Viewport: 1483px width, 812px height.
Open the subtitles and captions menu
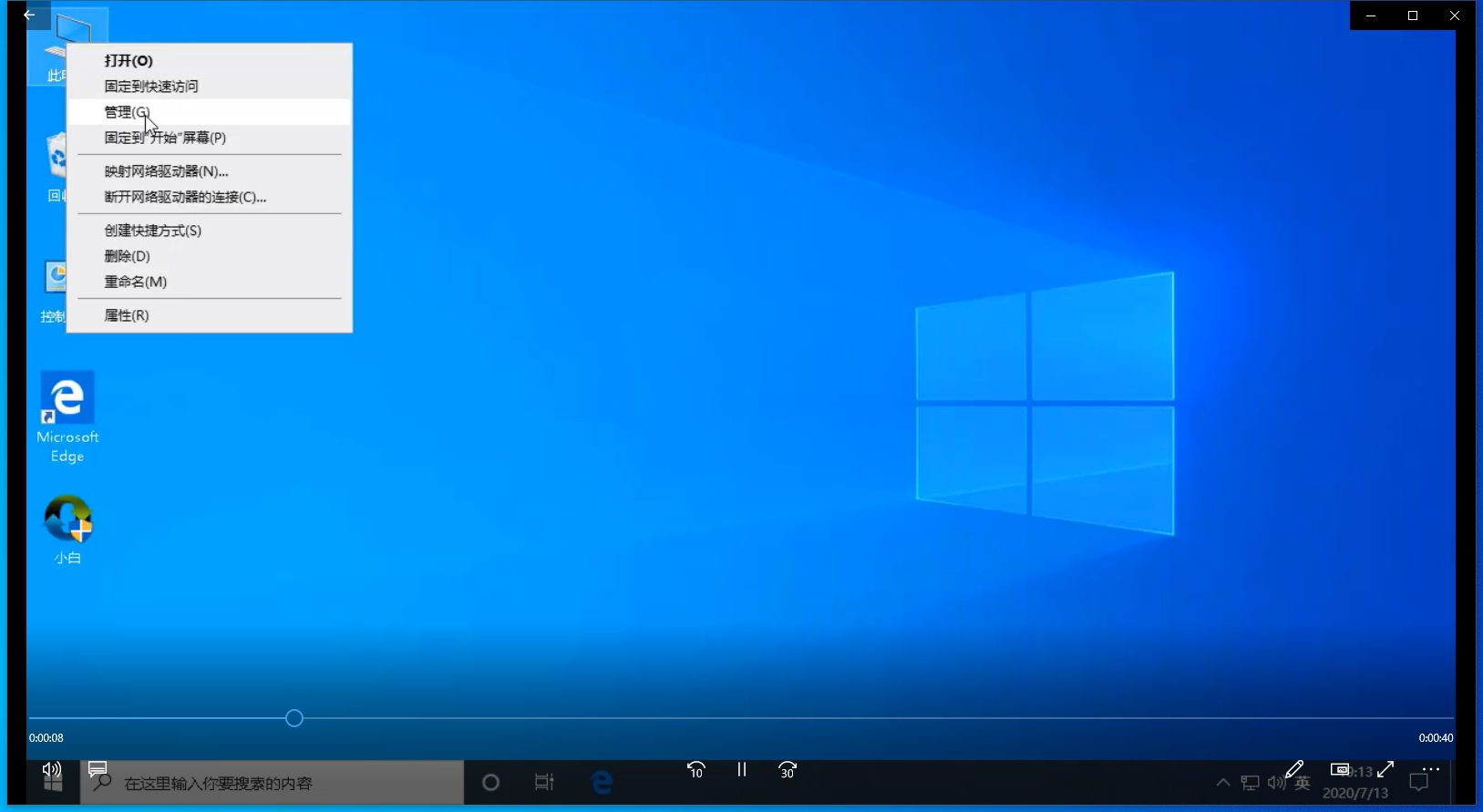[x=98, y=770]
